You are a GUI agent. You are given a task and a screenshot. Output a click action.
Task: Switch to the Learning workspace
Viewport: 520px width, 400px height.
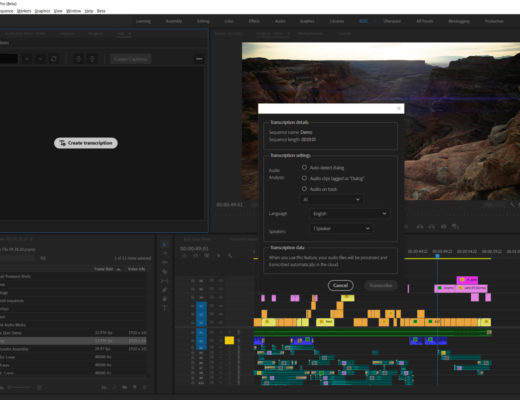point(143,21)
